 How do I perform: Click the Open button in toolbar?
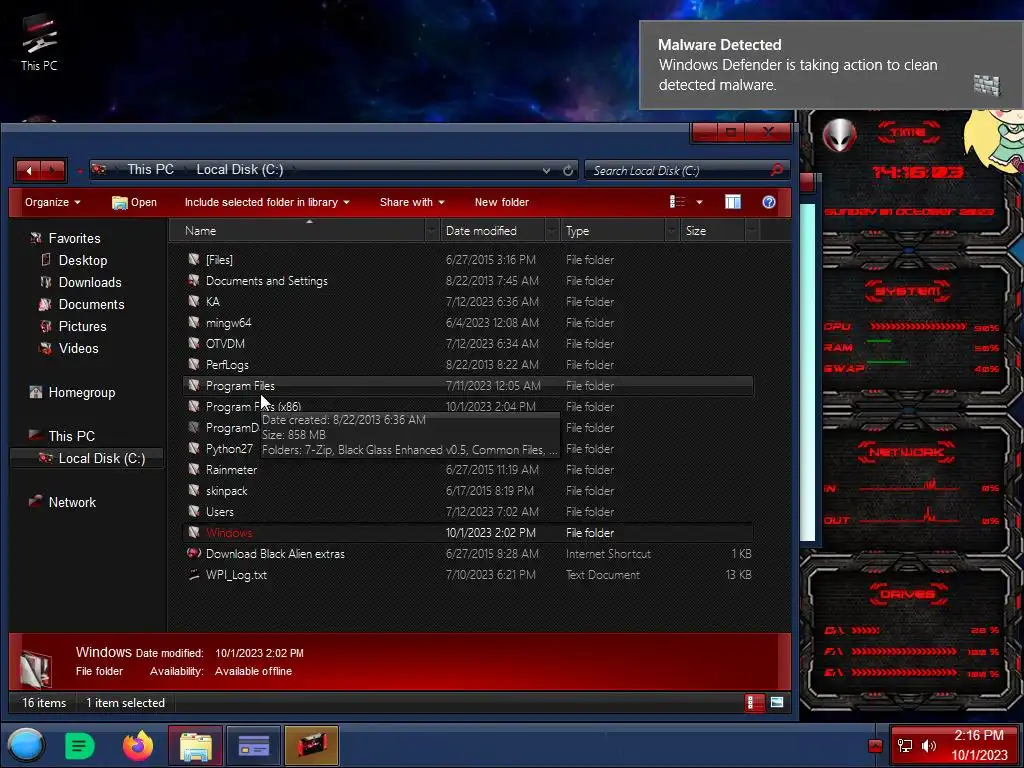[x=134, y=202]
